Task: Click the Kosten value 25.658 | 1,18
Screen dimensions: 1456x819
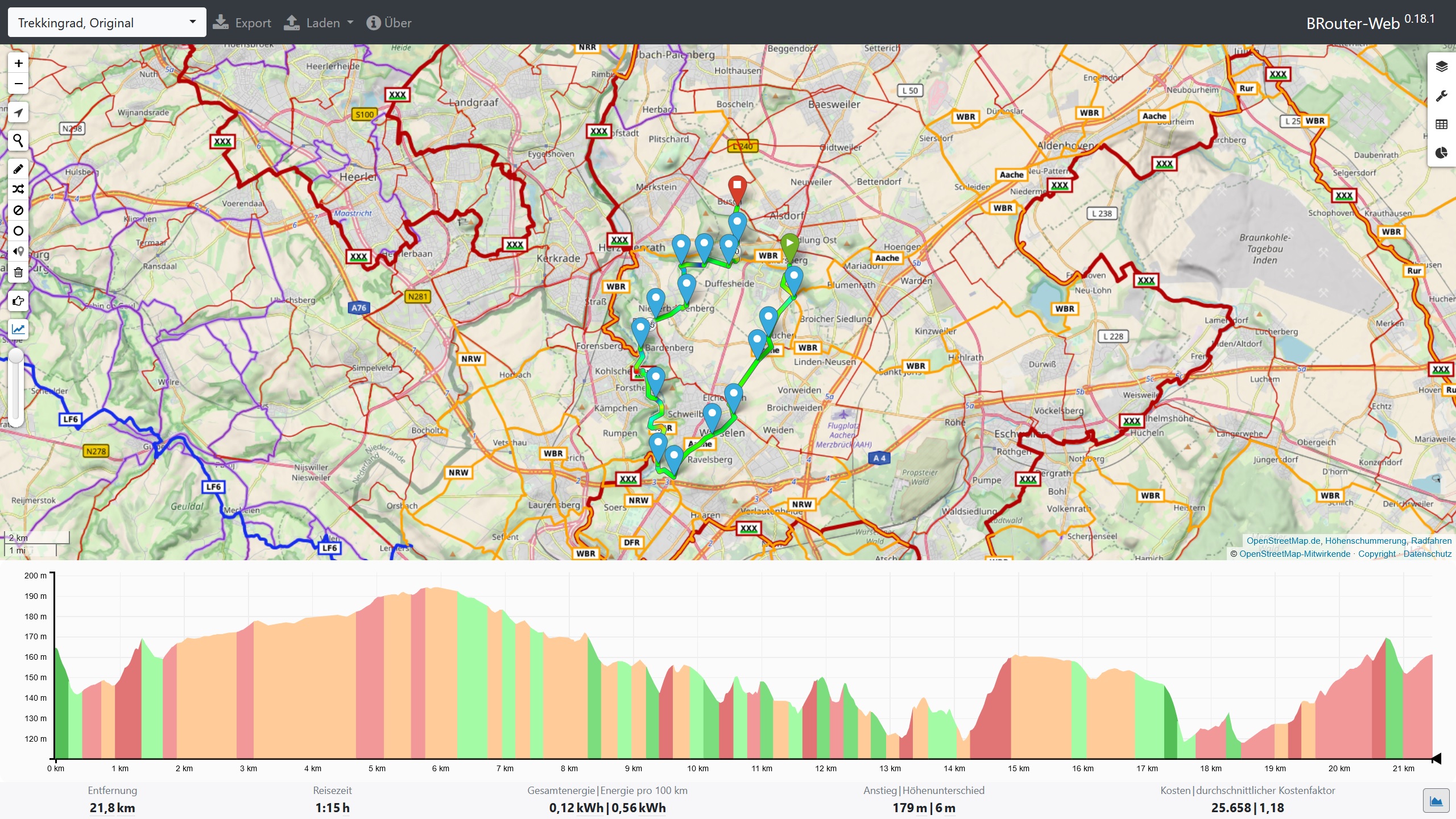Action: [x=1248, y=808]
